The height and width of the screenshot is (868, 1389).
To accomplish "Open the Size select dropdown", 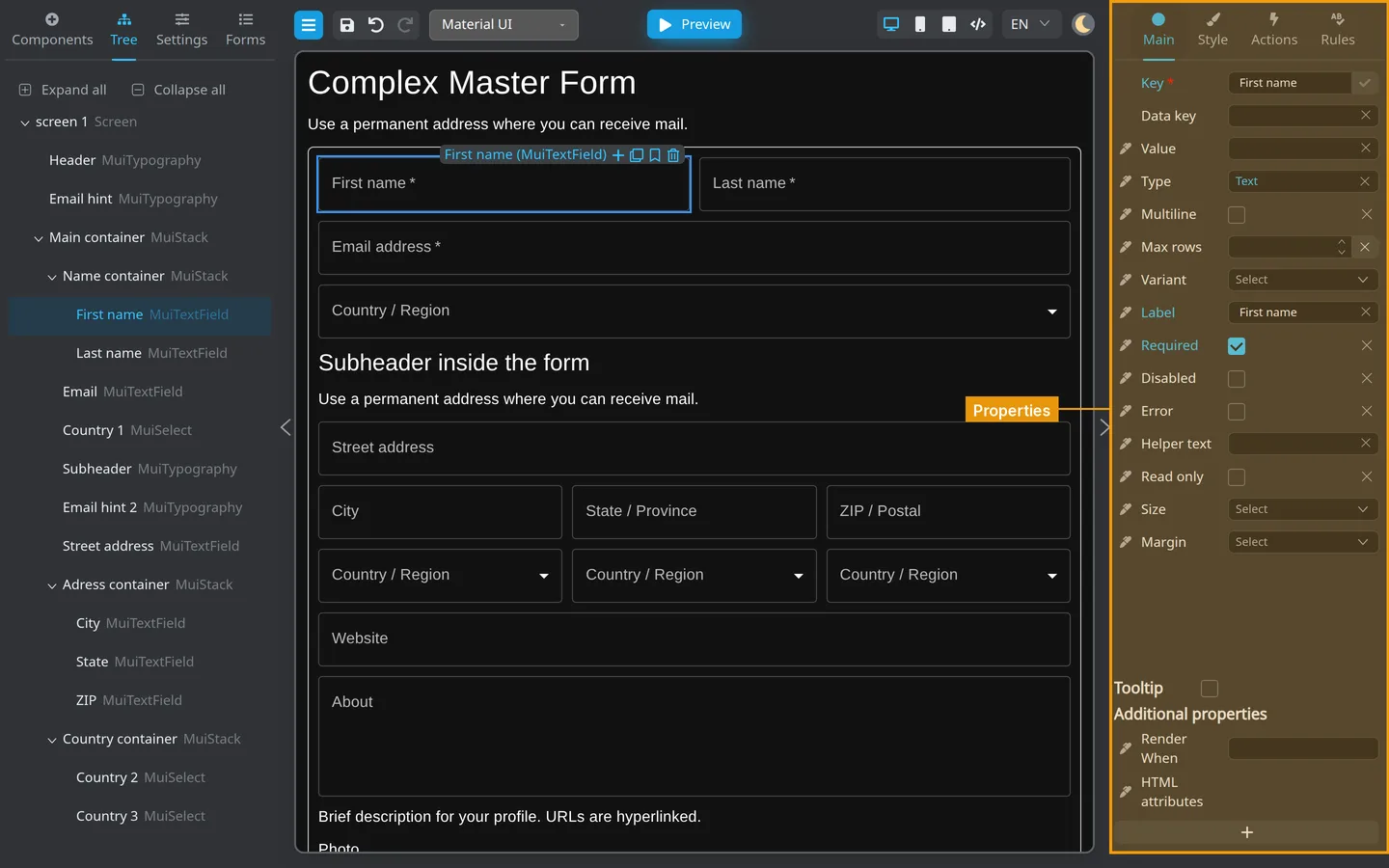I will pos(1302,509).
